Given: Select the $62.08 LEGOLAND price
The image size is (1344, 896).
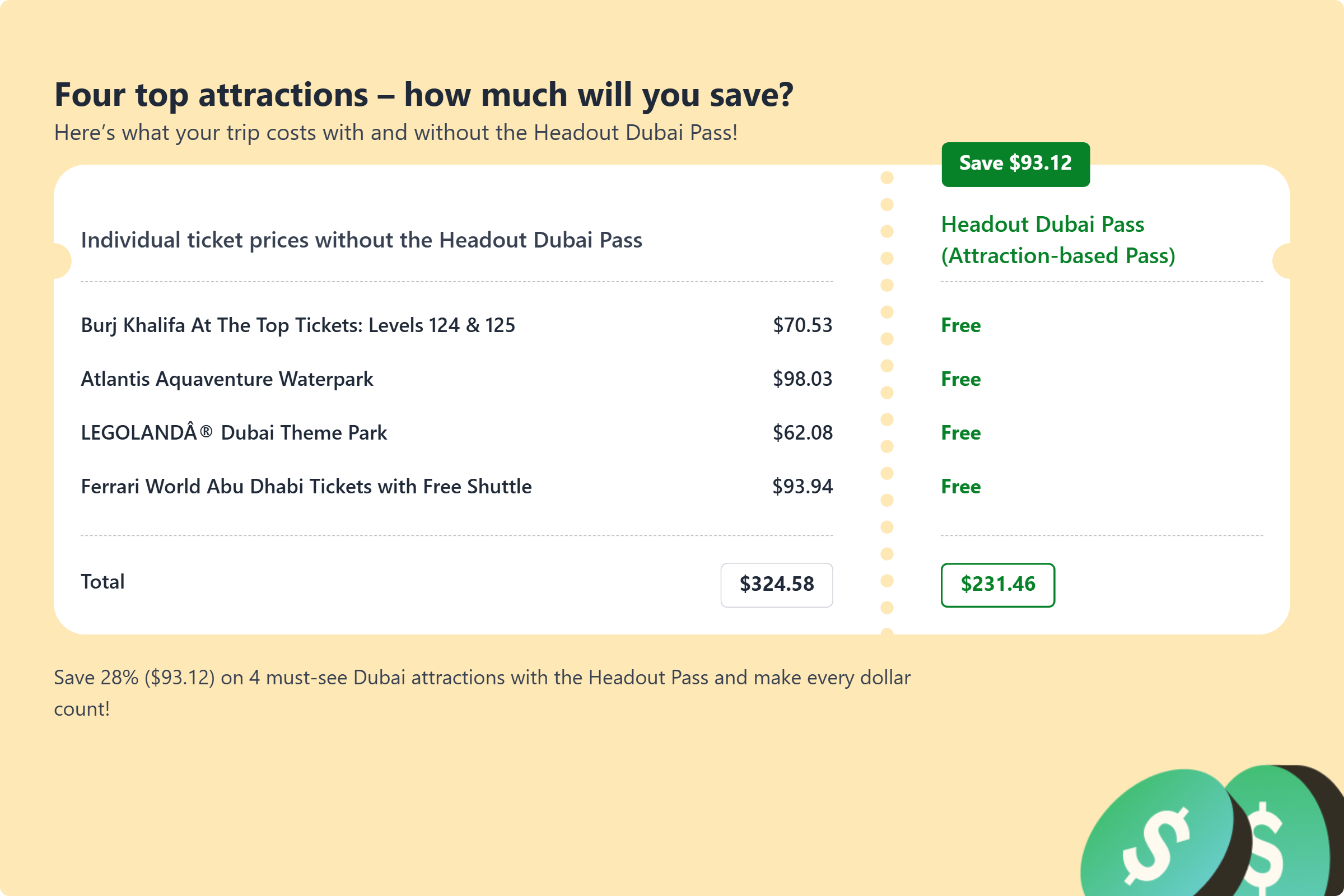Looking at the screenshot, I should tap(802, 432).
